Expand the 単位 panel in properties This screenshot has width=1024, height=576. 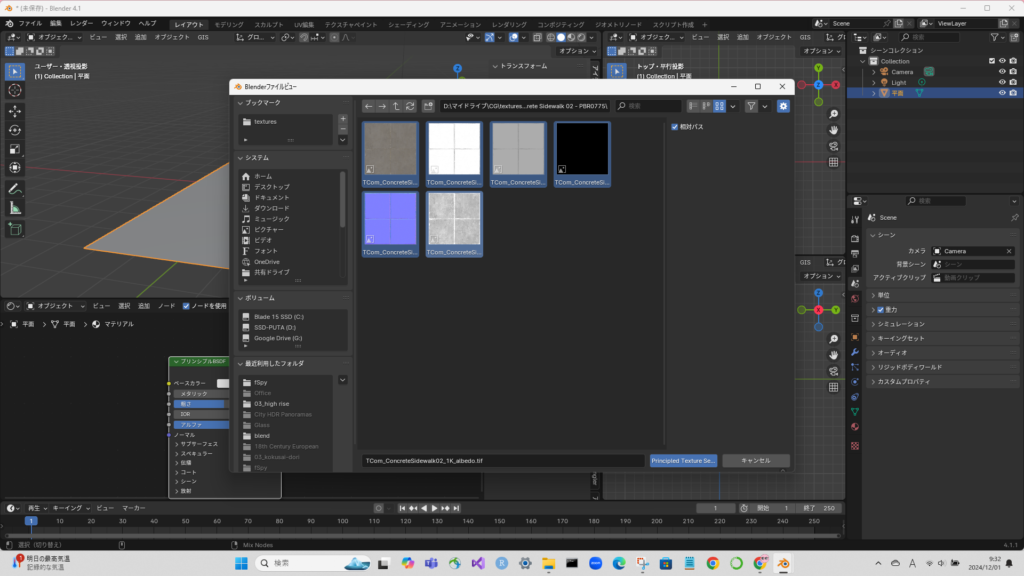[873, 295]
